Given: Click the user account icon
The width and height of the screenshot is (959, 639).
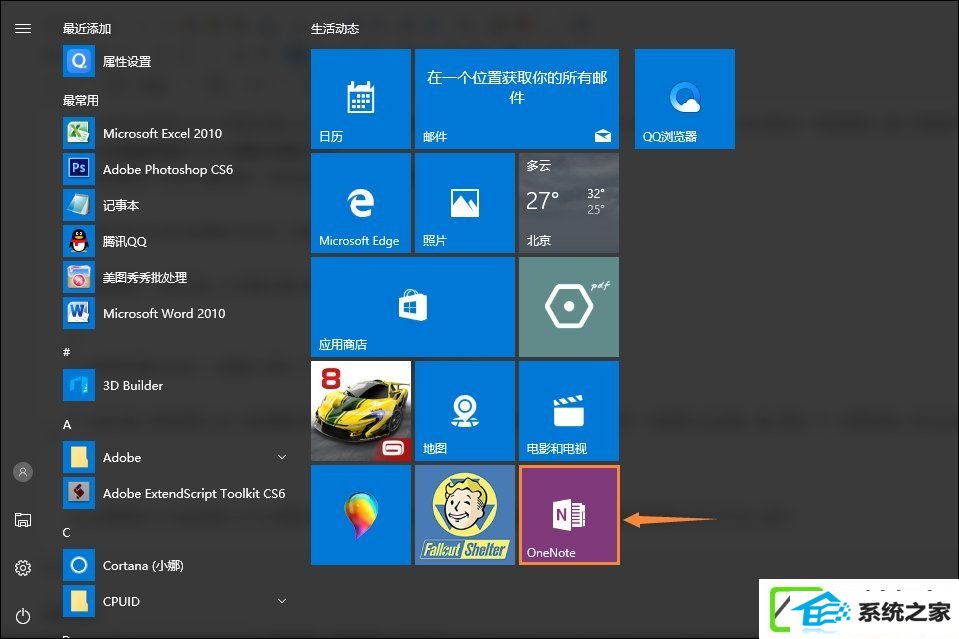Looking at the screenshot, I should click(x=23, y=472).
